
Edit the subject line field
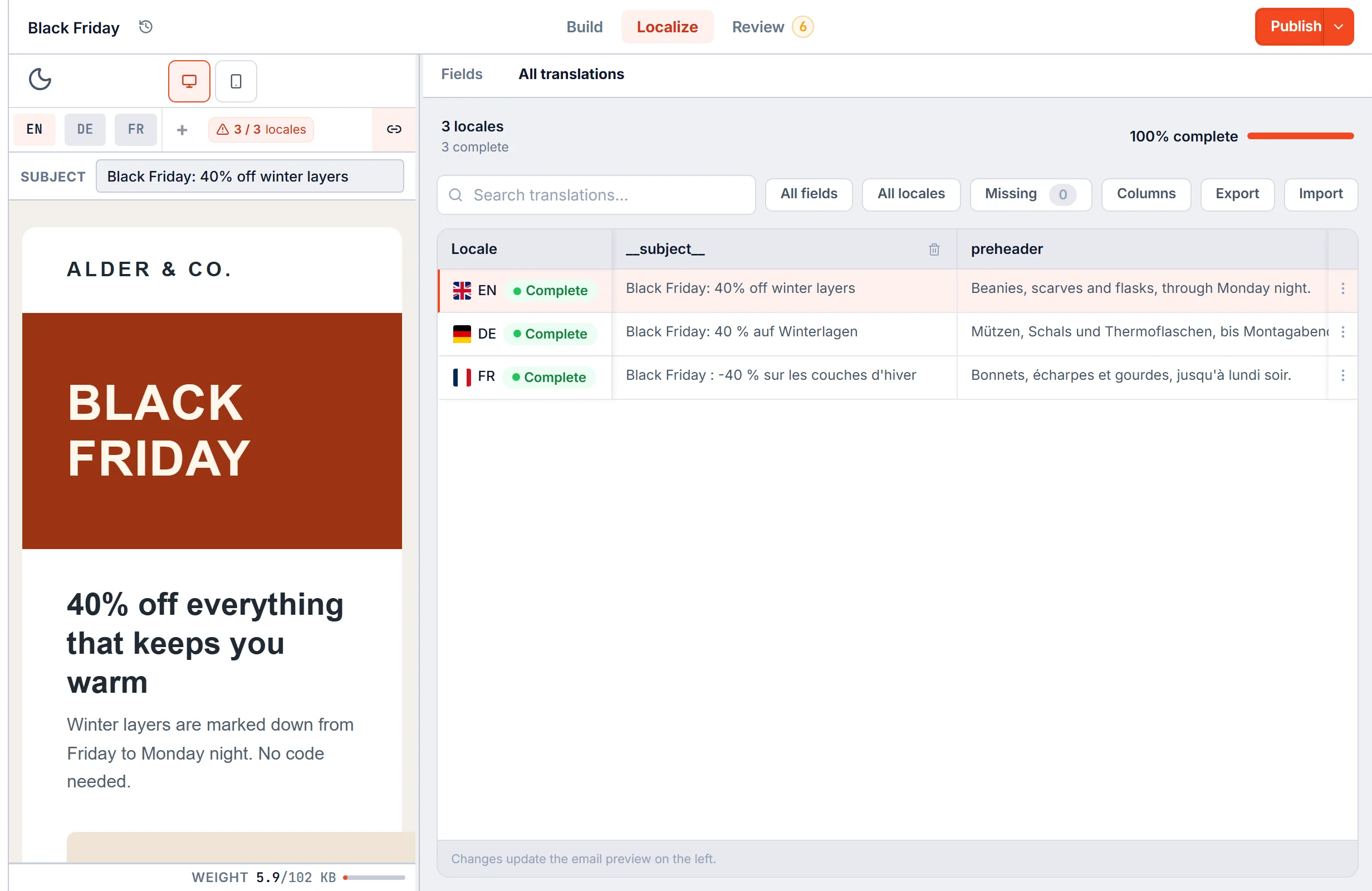coord(249,177)
